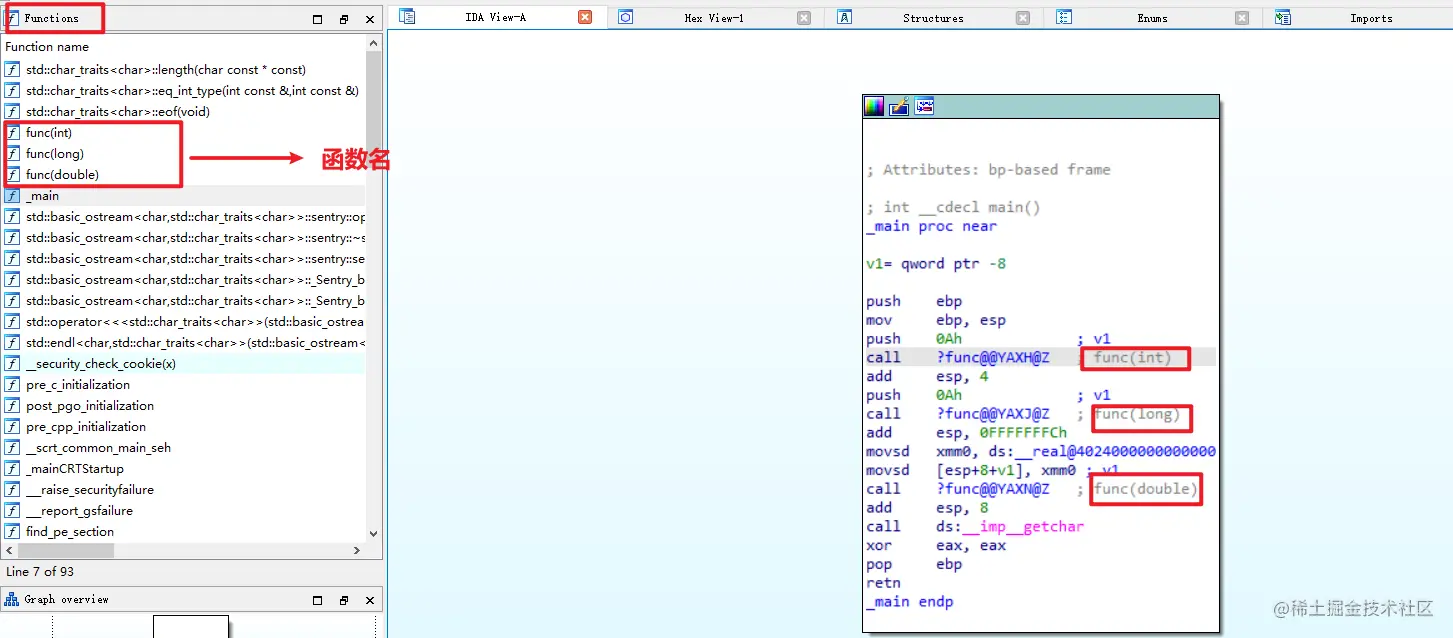Close the Enums tab
The image size is (1453, 638).
click(1242, 17)
